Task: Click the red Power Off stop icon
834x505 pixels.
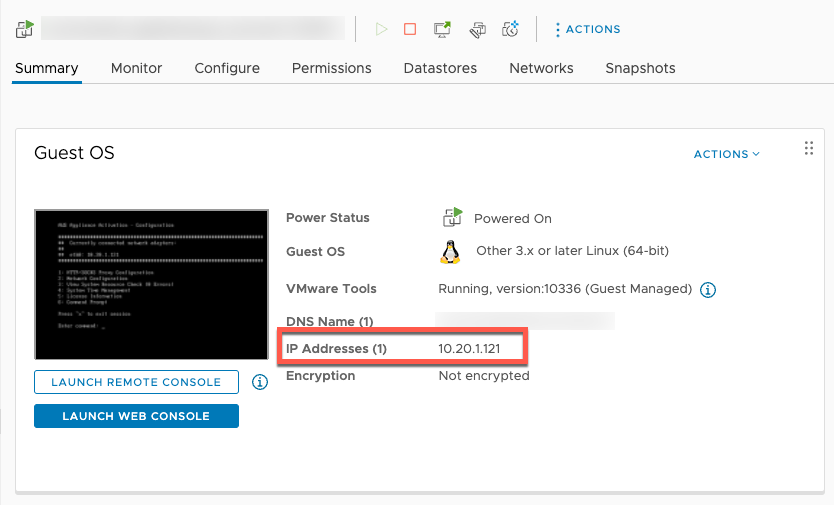Action: 410,29
